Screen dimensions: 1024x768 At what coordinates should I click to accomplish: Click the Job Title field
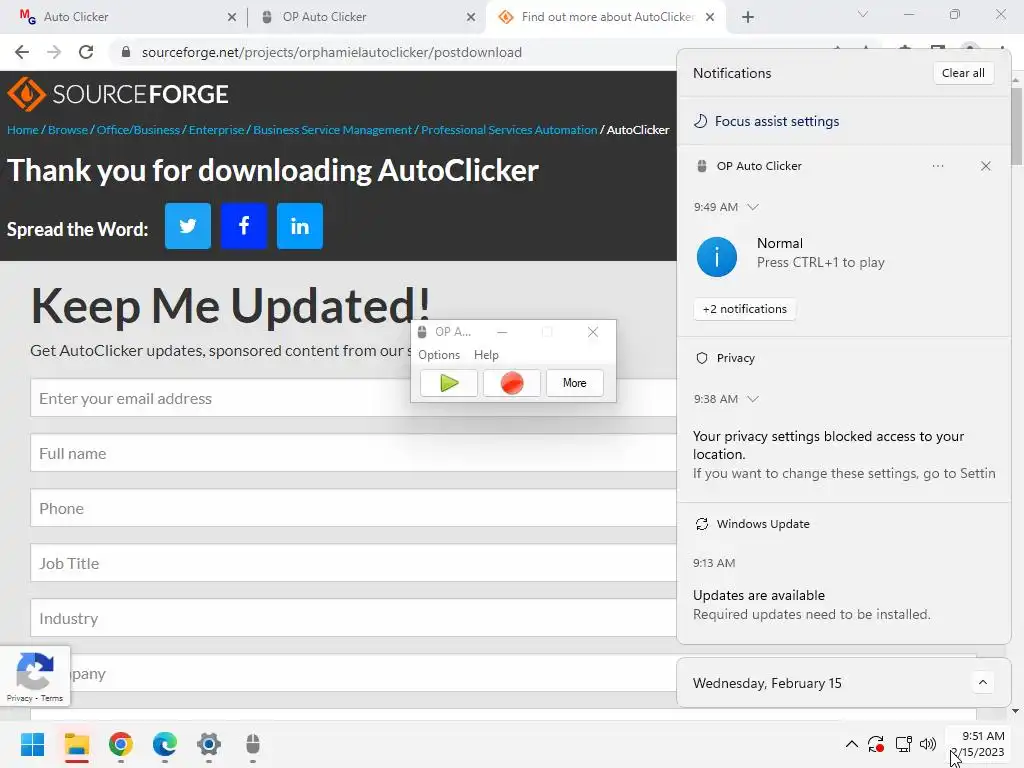pyautogui.click(x=353, y=563)
